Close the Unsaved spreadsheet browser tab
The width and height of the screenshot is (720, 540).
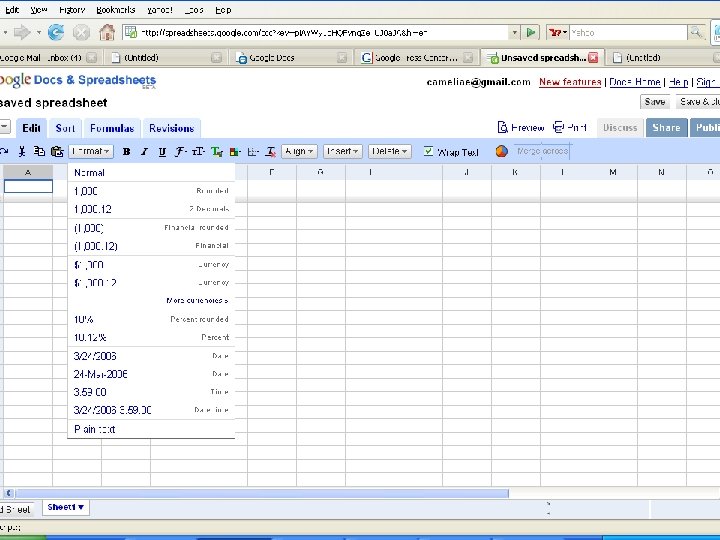(x=593, y=57)
